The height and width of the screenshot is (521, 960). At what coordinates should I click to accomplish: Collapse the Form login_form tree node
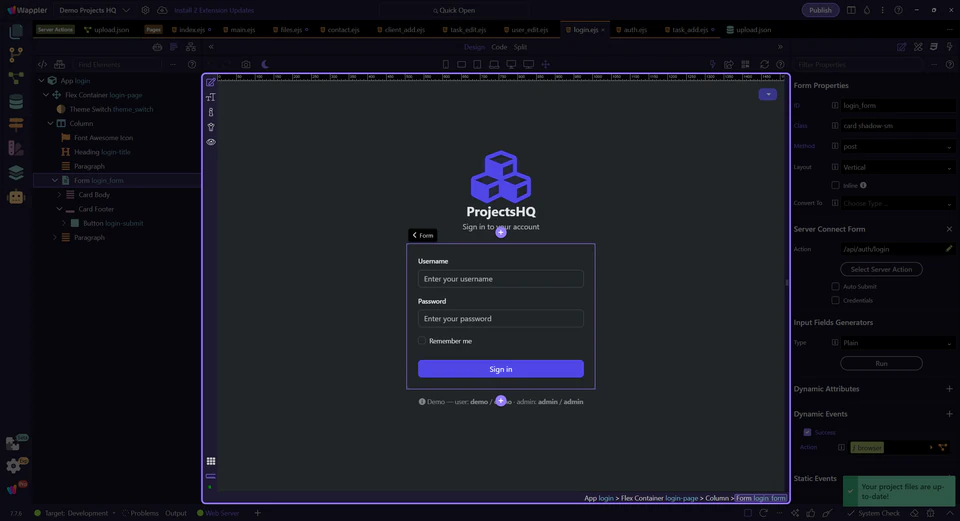[x=55, y=181]
